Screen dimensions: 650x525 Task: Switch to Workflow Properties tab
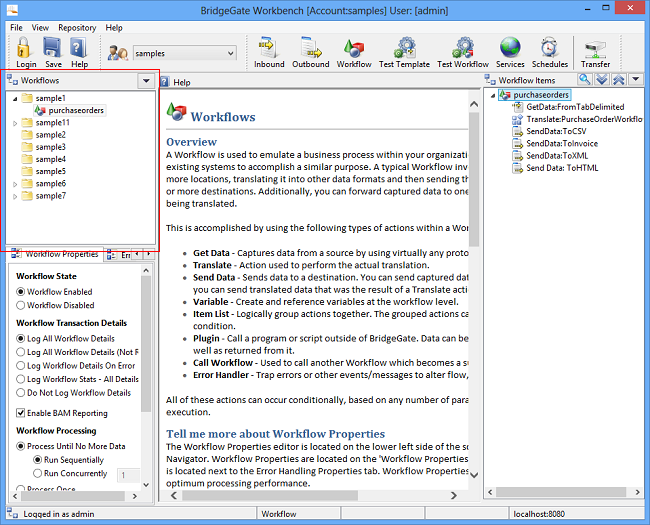pos(55,254)
